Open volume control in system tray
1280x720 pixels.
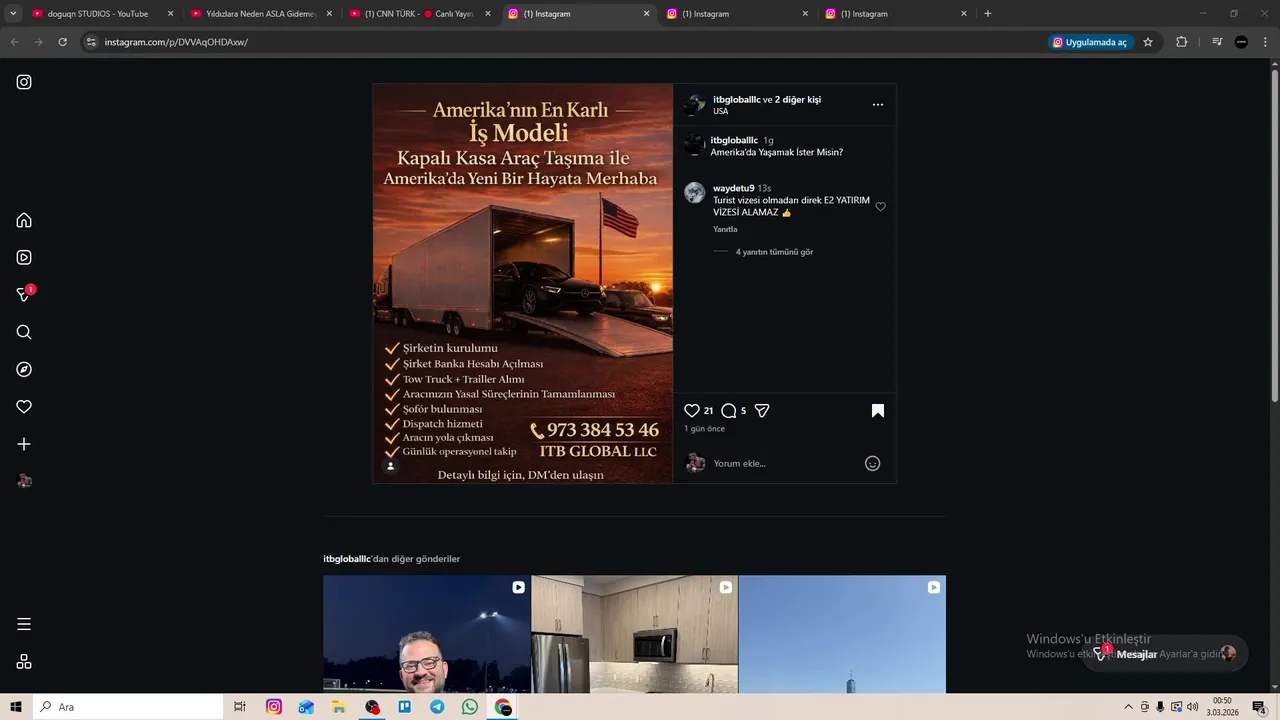pos(1192,707)
